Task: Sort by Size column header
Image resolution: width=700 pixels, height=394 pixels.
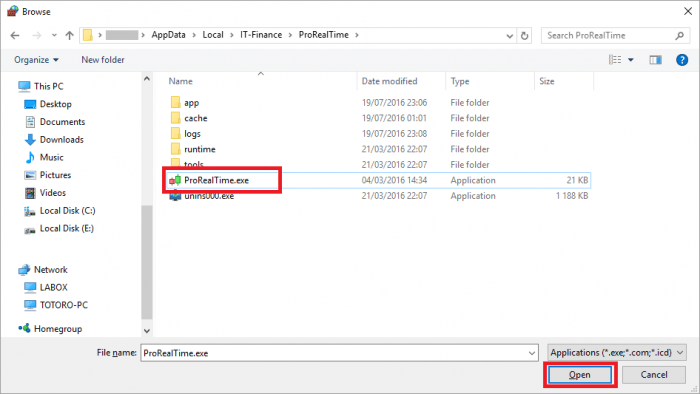Action: pos(547,81)
